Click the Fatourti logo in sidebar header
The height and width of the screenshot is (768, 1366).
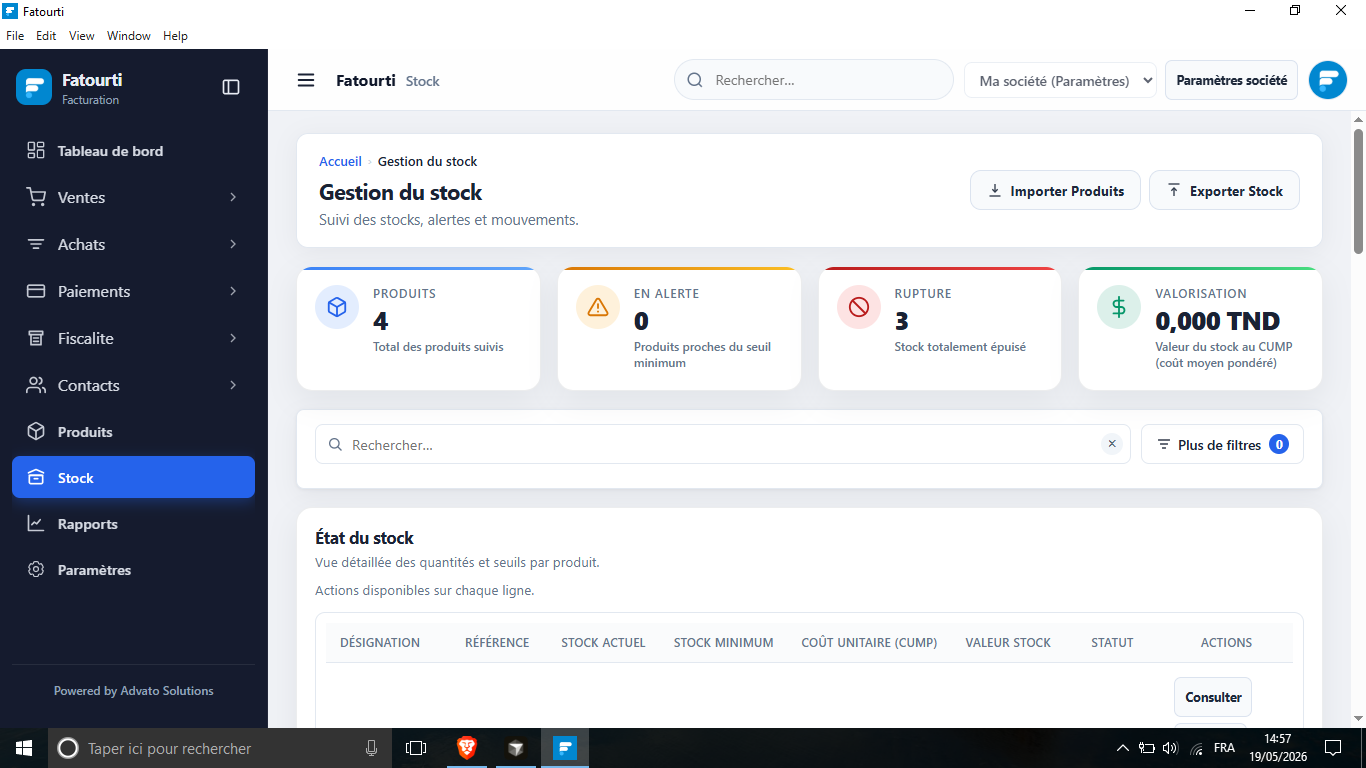click(x=34, y=87)
